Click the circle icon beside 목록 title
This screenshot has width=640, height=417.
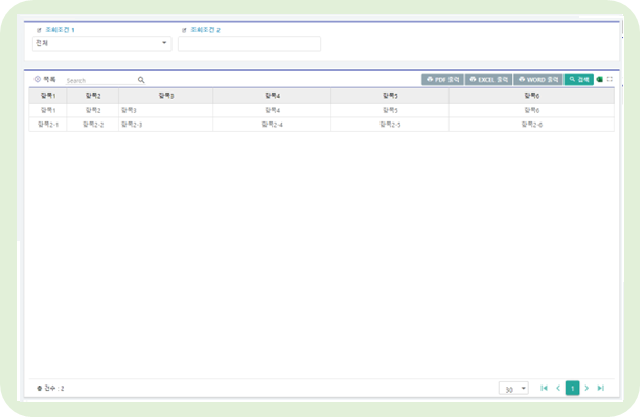pos(38,79)
